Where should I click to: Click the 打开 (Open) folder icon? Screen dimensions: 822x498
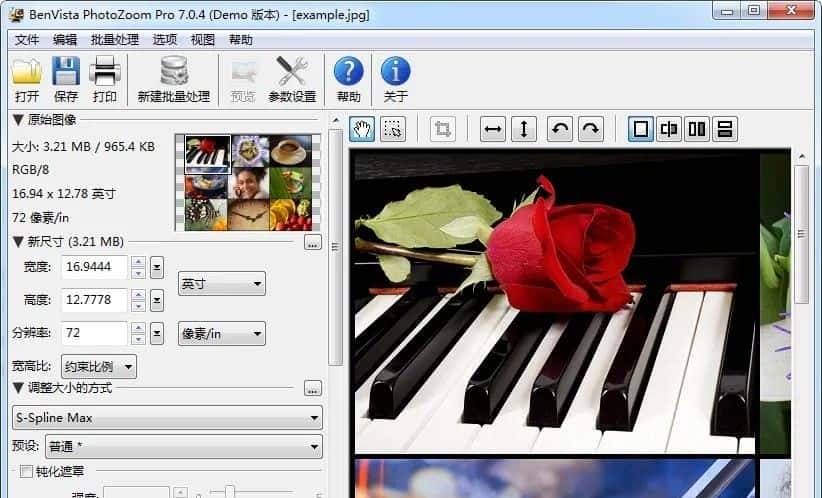[27, 72]
